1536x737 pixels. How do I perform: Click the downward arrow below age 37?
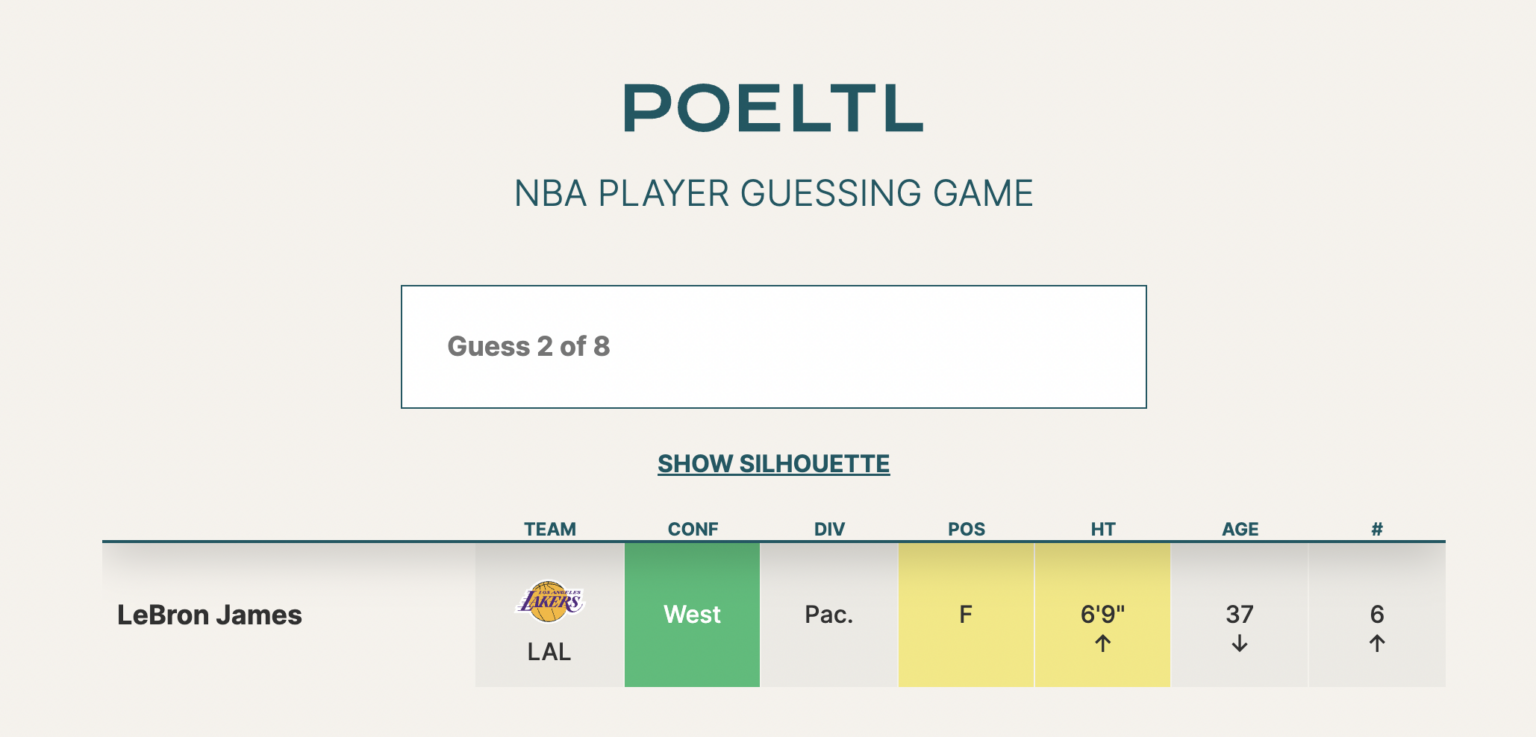point(1239,643)
